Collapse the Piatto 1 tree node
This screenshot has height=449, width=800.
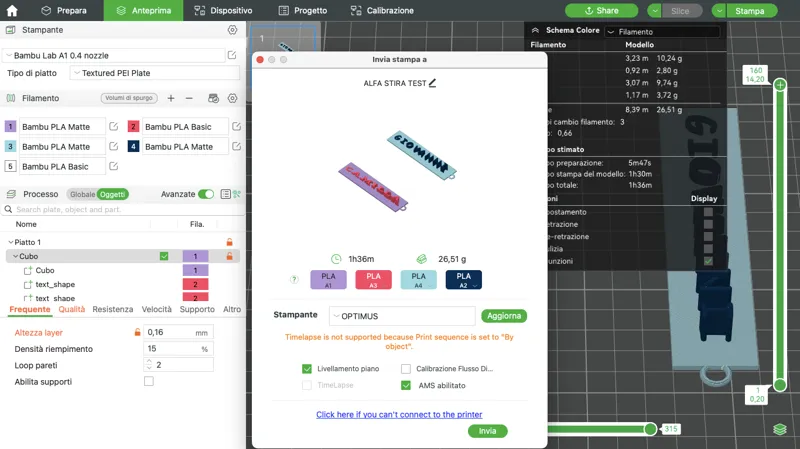(x=10, y=242)
